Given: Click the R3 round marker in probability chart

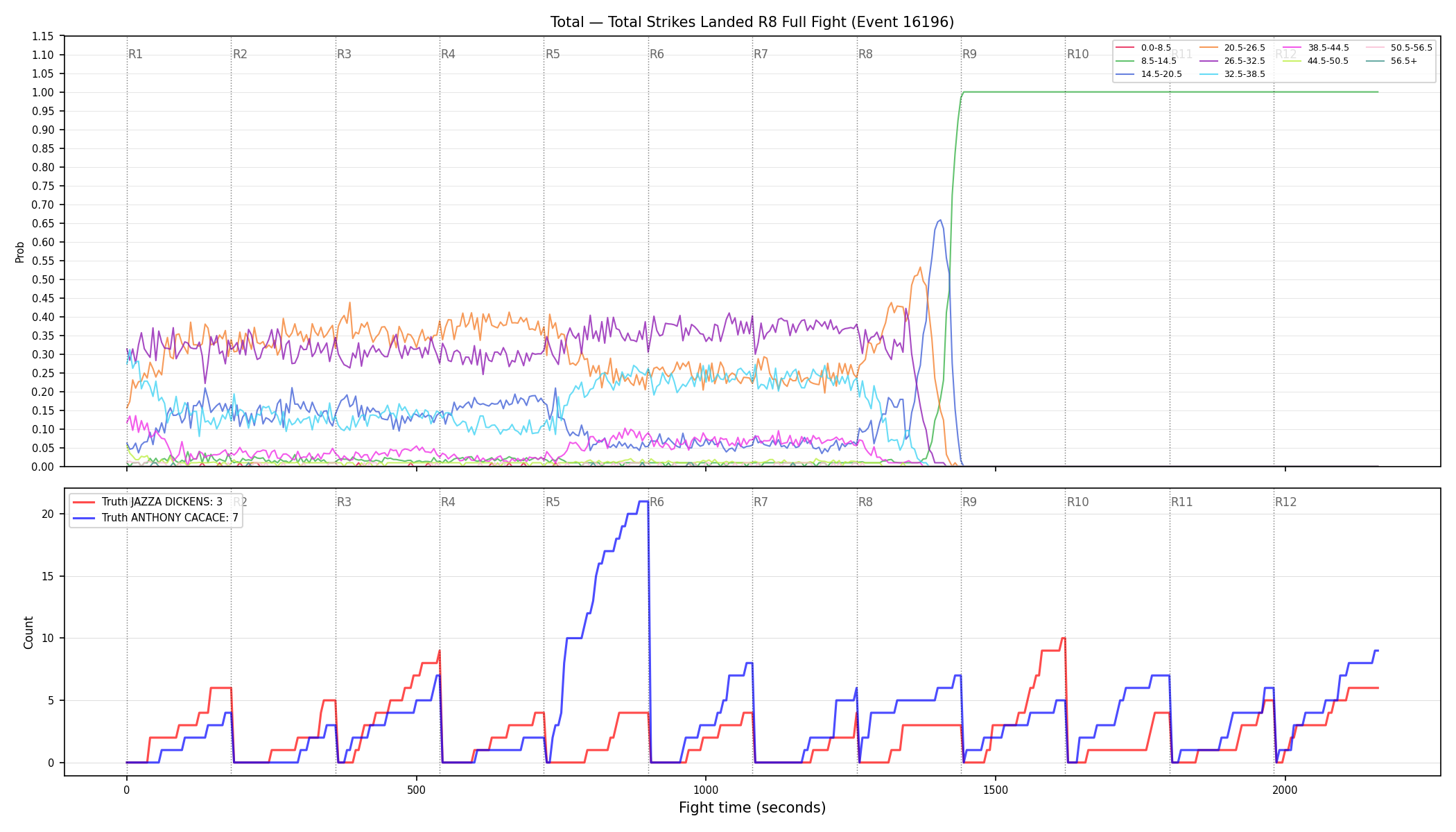Looking at the screenshot, I should coord(344,54).
